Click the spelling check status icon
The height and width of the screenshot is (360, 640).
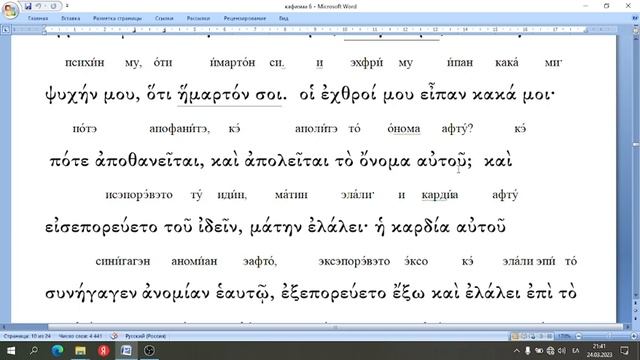click(114, 336)
